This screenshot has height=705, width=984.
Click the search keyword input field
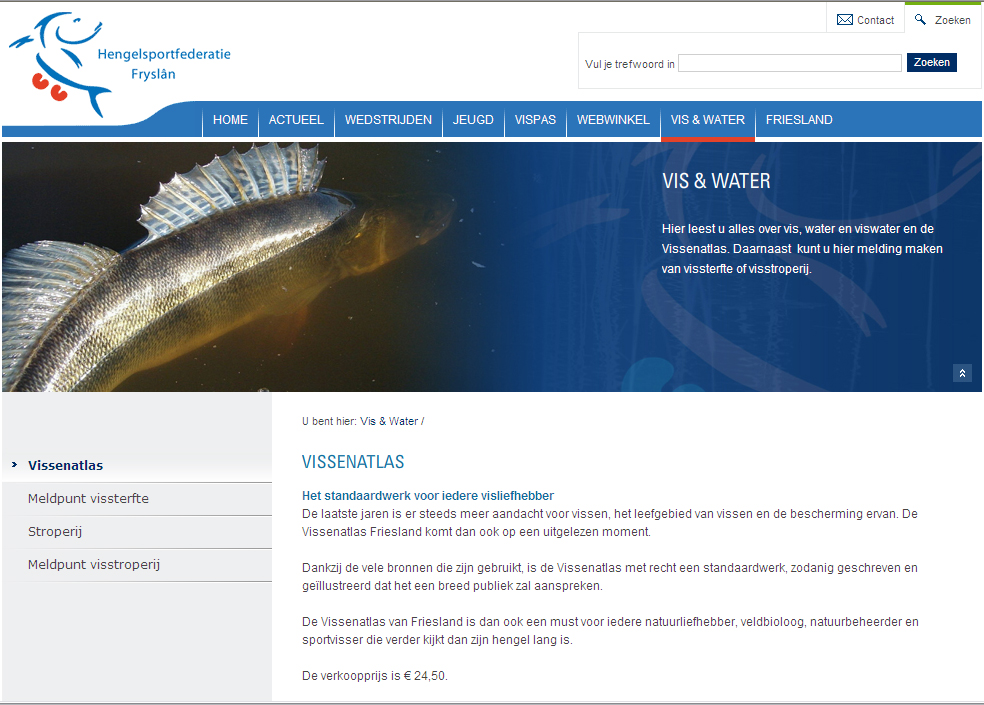[x=789, y=63]
